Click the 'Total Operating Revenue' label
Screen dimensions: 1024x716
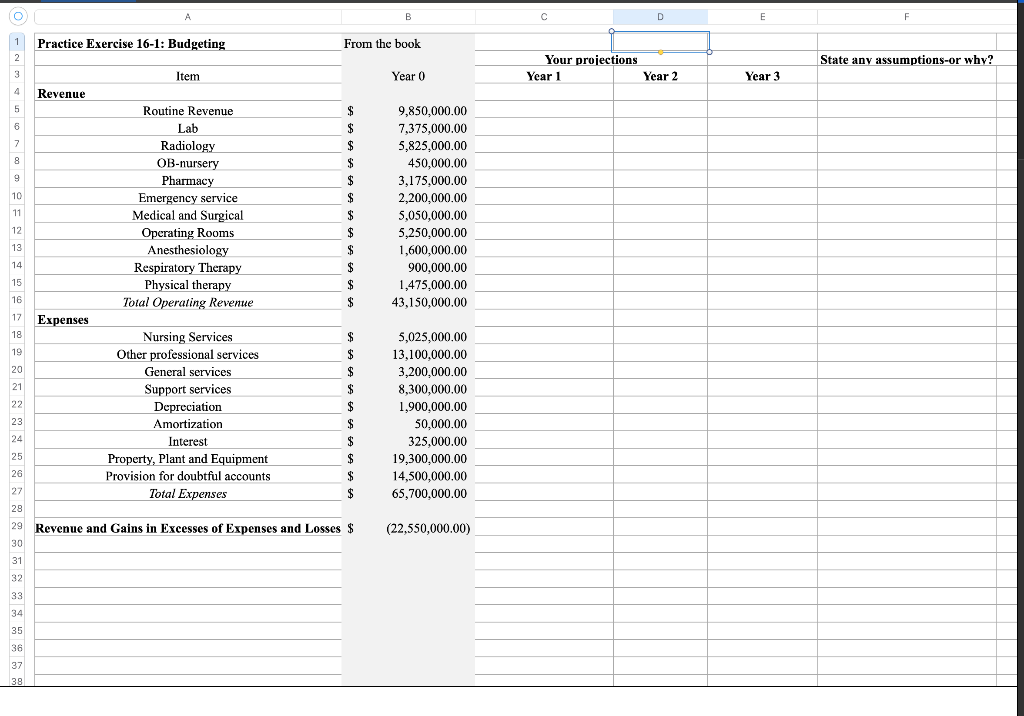pos(187,302)
